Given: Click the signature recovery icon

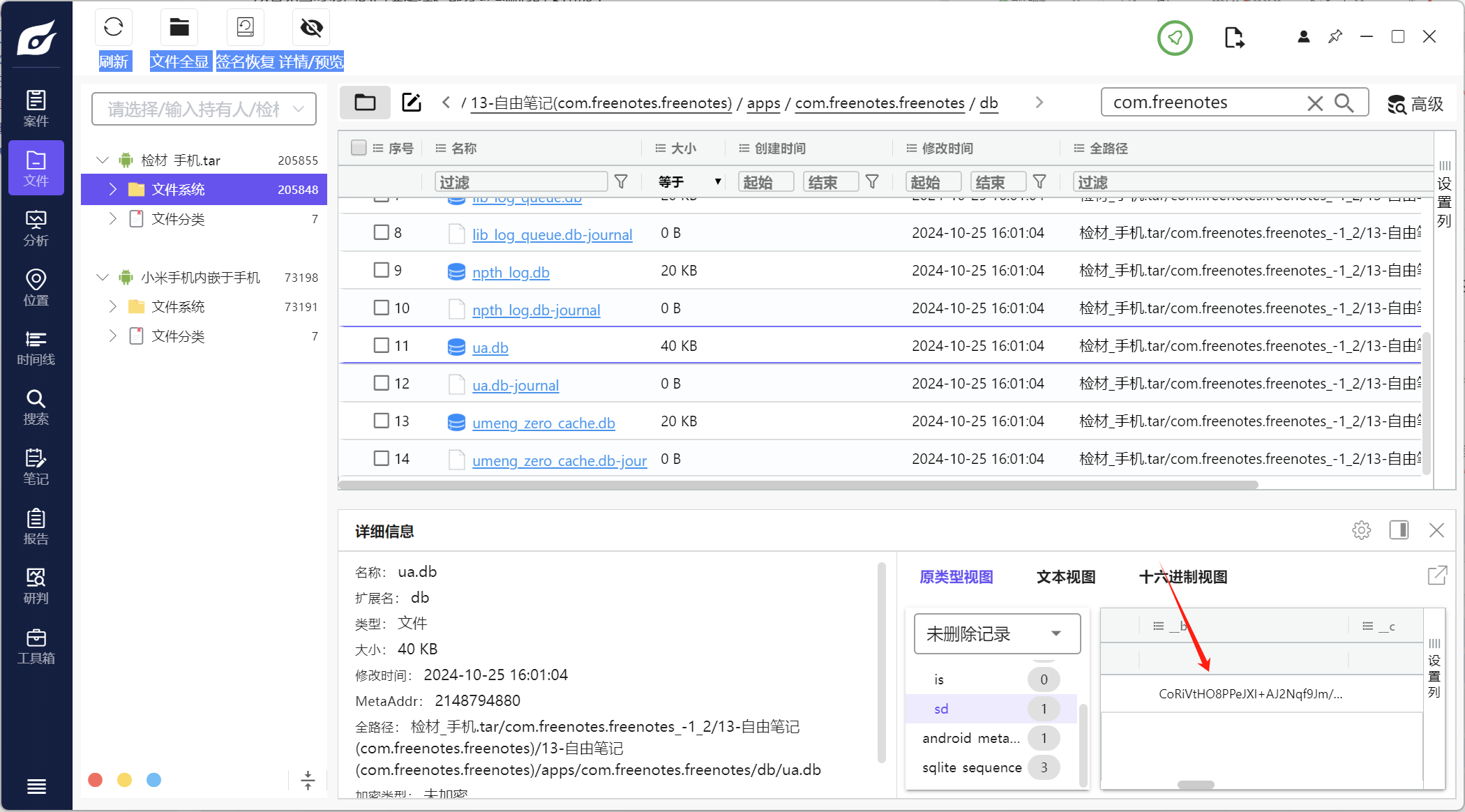Looking at the screenshot, I should coord(245,27).
